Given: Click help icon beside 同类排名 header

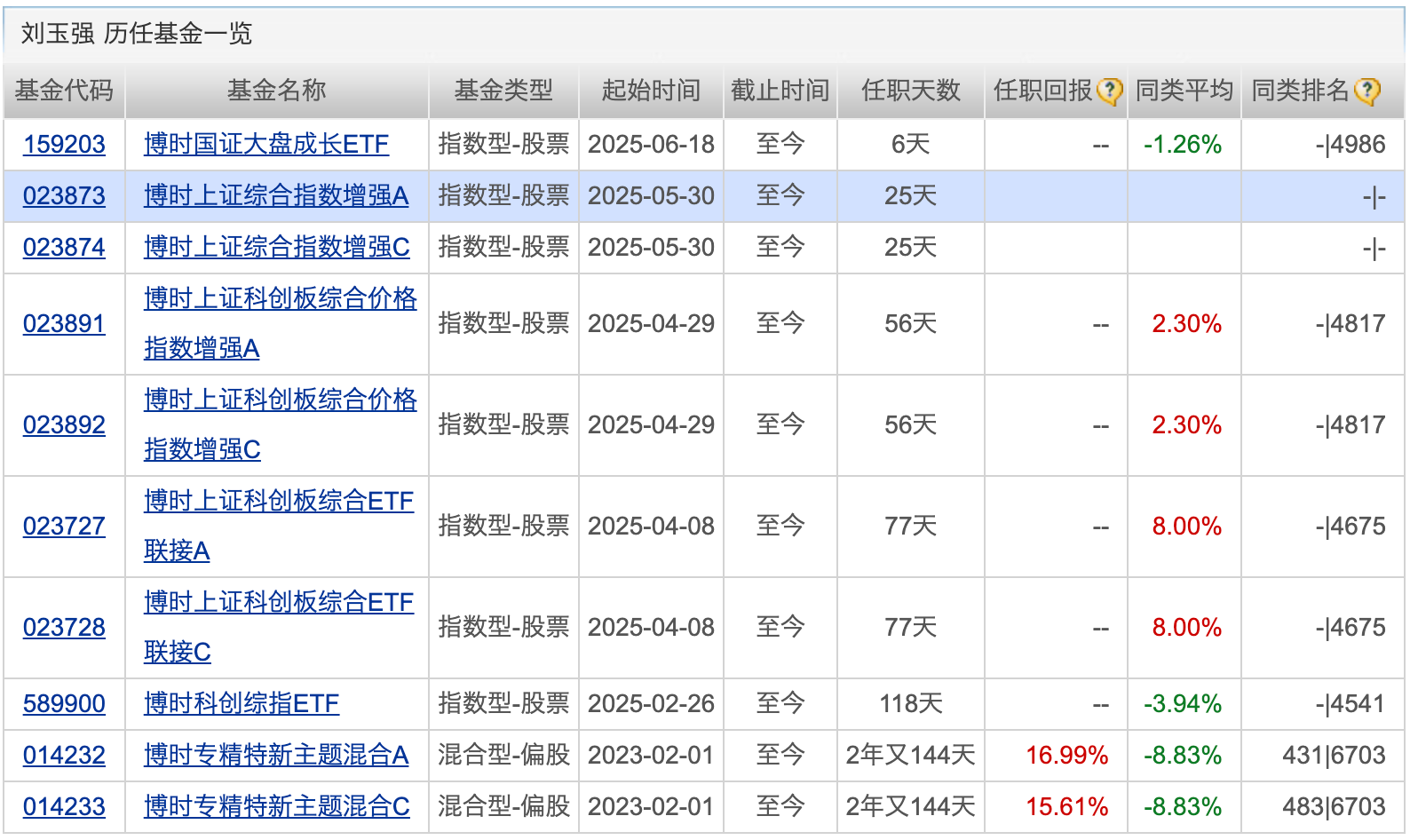Looking at the screenshot, I should tap(1367, 91).
